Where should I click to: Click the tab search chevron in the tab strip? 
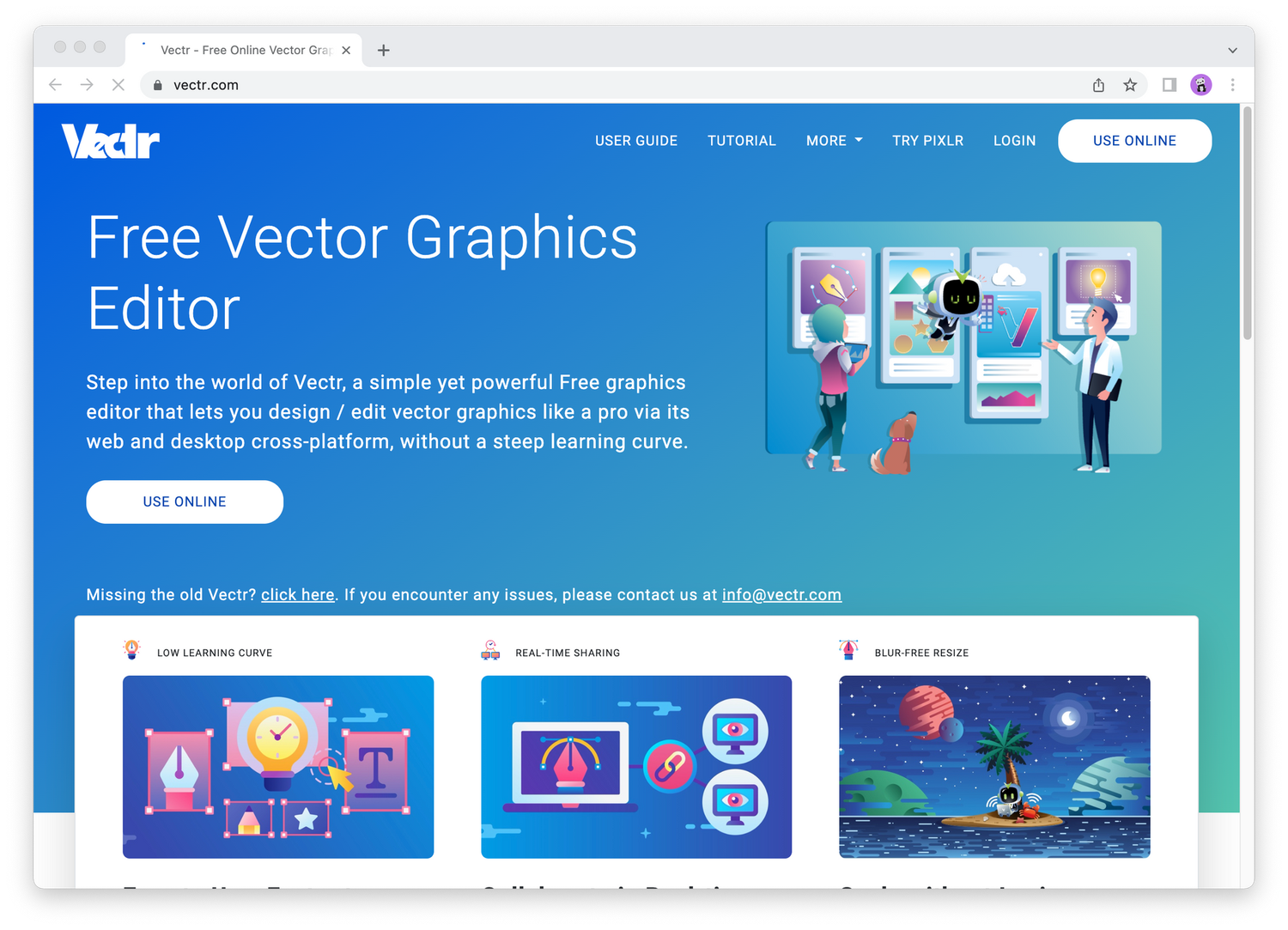pyautogui.click(x=1232, y=51)
